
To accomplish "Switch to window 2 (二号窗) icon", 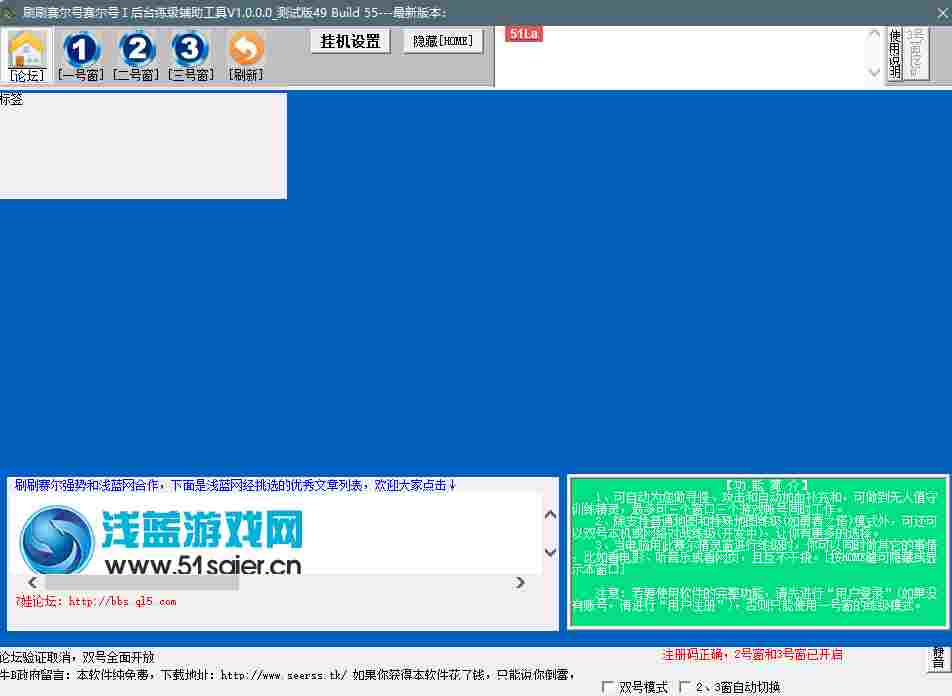I will click(137, 55).
